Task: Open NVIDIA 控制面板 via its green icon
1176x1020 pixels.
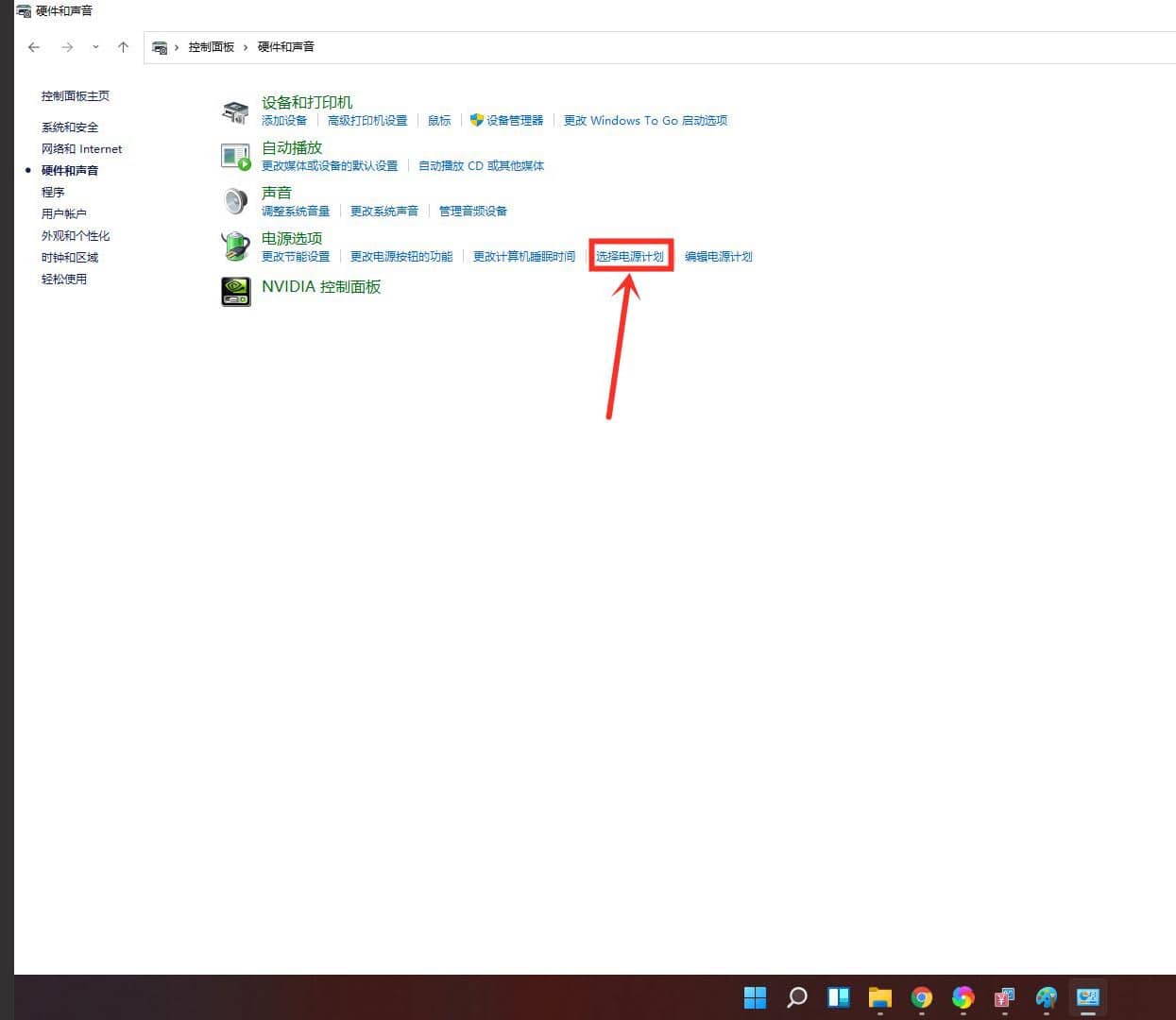Action: [235, 291]
